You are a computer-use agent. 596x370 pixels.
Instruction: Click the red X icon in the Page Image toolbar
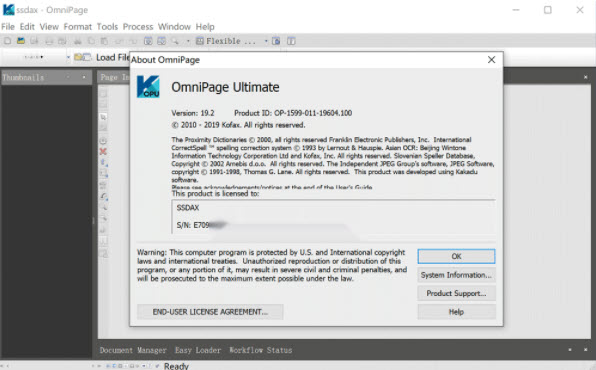(103, 151)
